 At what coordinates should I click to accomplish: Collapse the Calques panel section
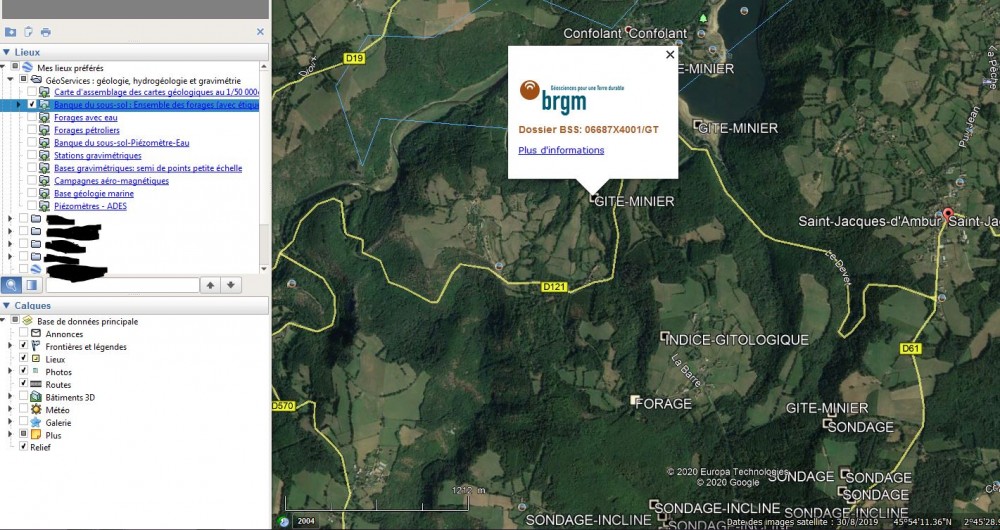(x=7, y=306)
